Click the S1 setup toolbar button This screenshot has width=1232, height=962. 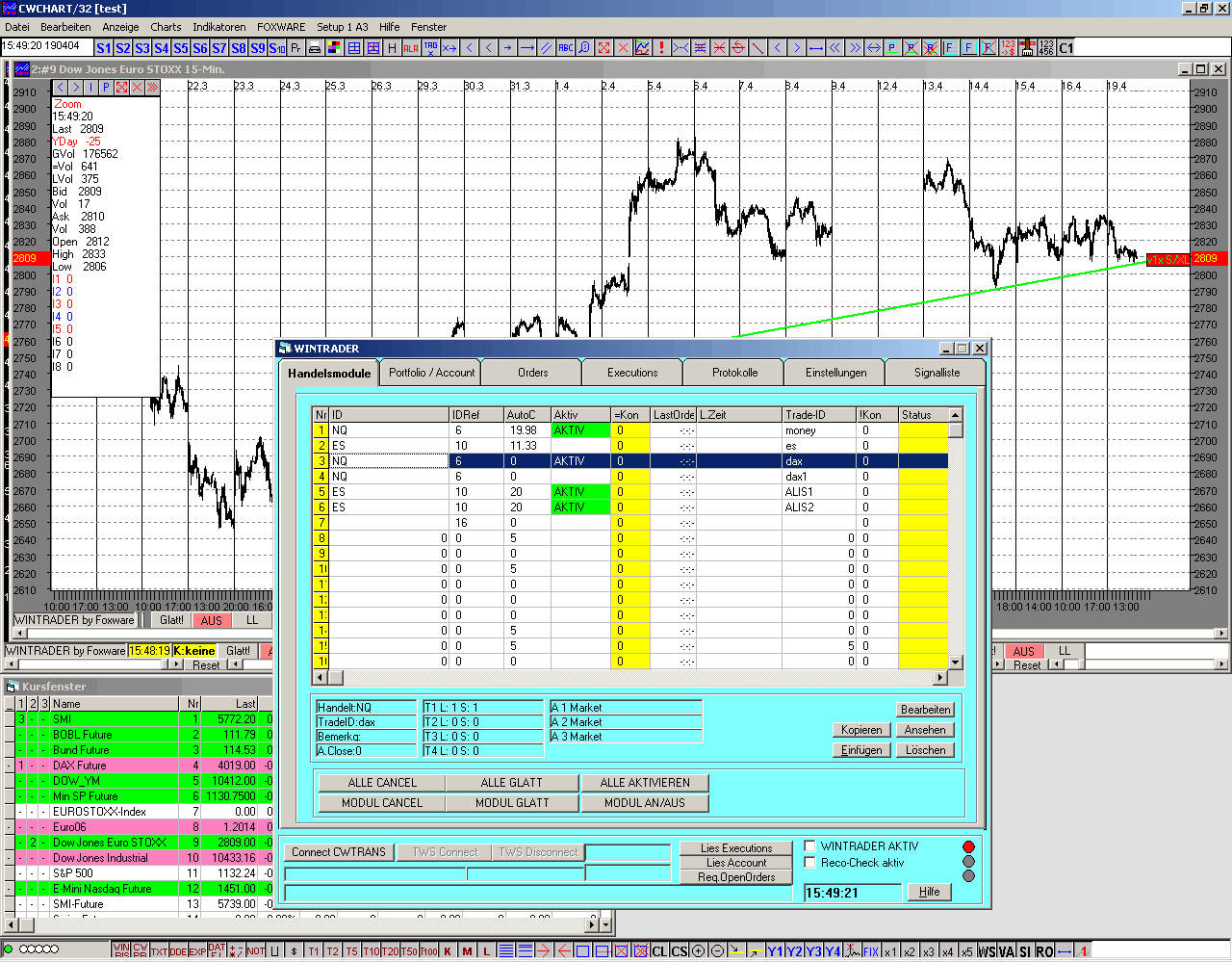pyautogui.click(x=104, y=48)
